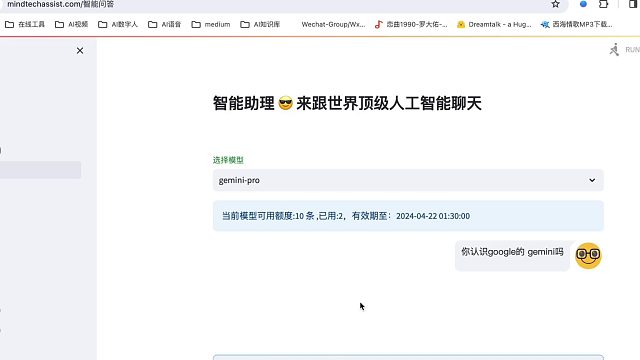
Task: Open the 恋曲1990 music bookmark
Action: (x=411, y=24)
